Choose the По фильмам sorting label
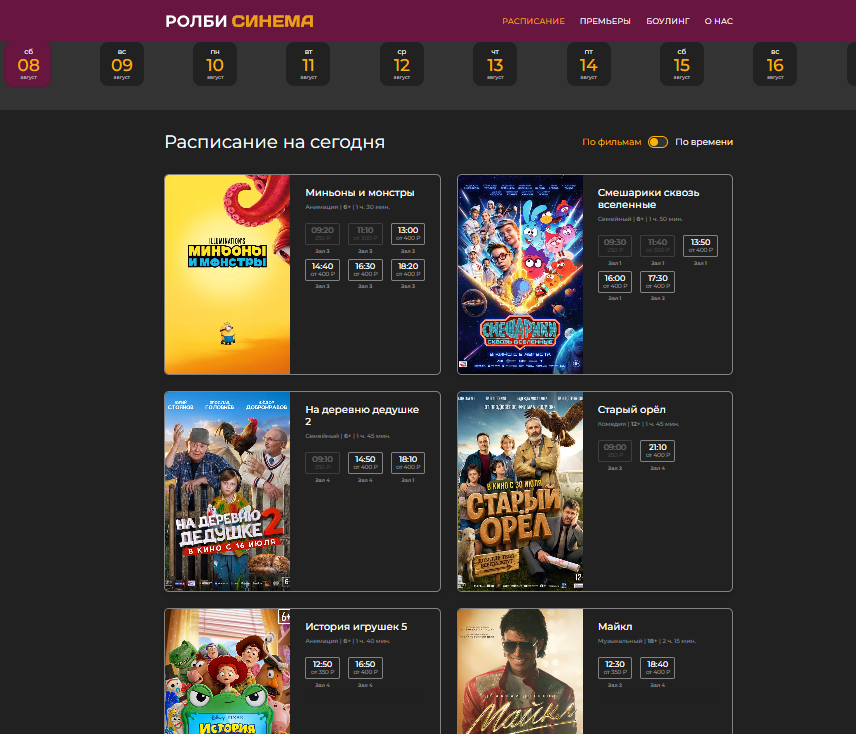Screen dimensions: 856x734 611,142
